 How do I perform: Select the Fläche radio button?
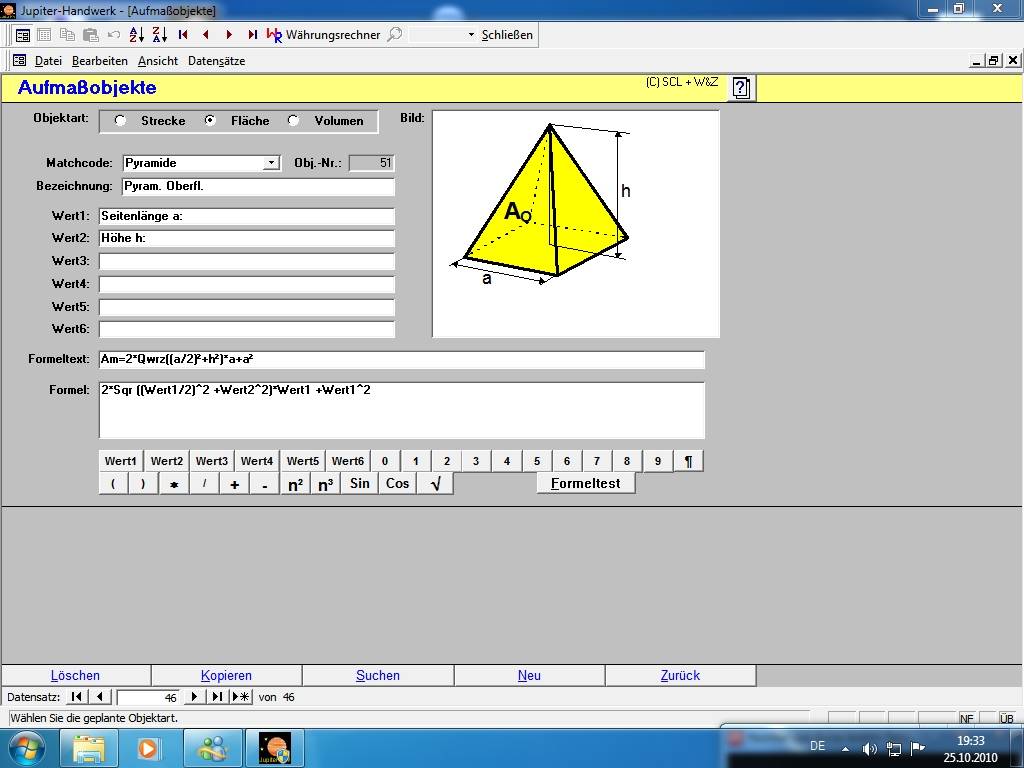point(210,121)
